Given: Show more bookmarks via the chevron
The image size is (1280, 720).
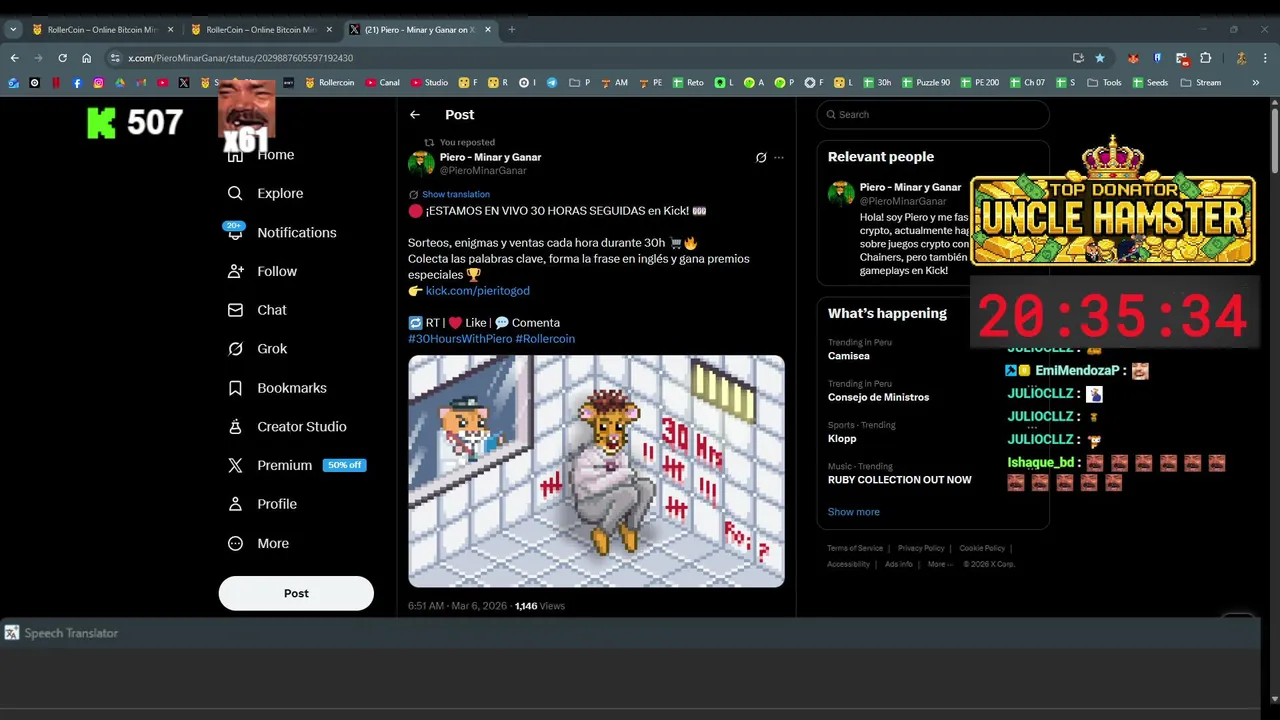Looking at the screenshot, I should (x=1255, y=83).
